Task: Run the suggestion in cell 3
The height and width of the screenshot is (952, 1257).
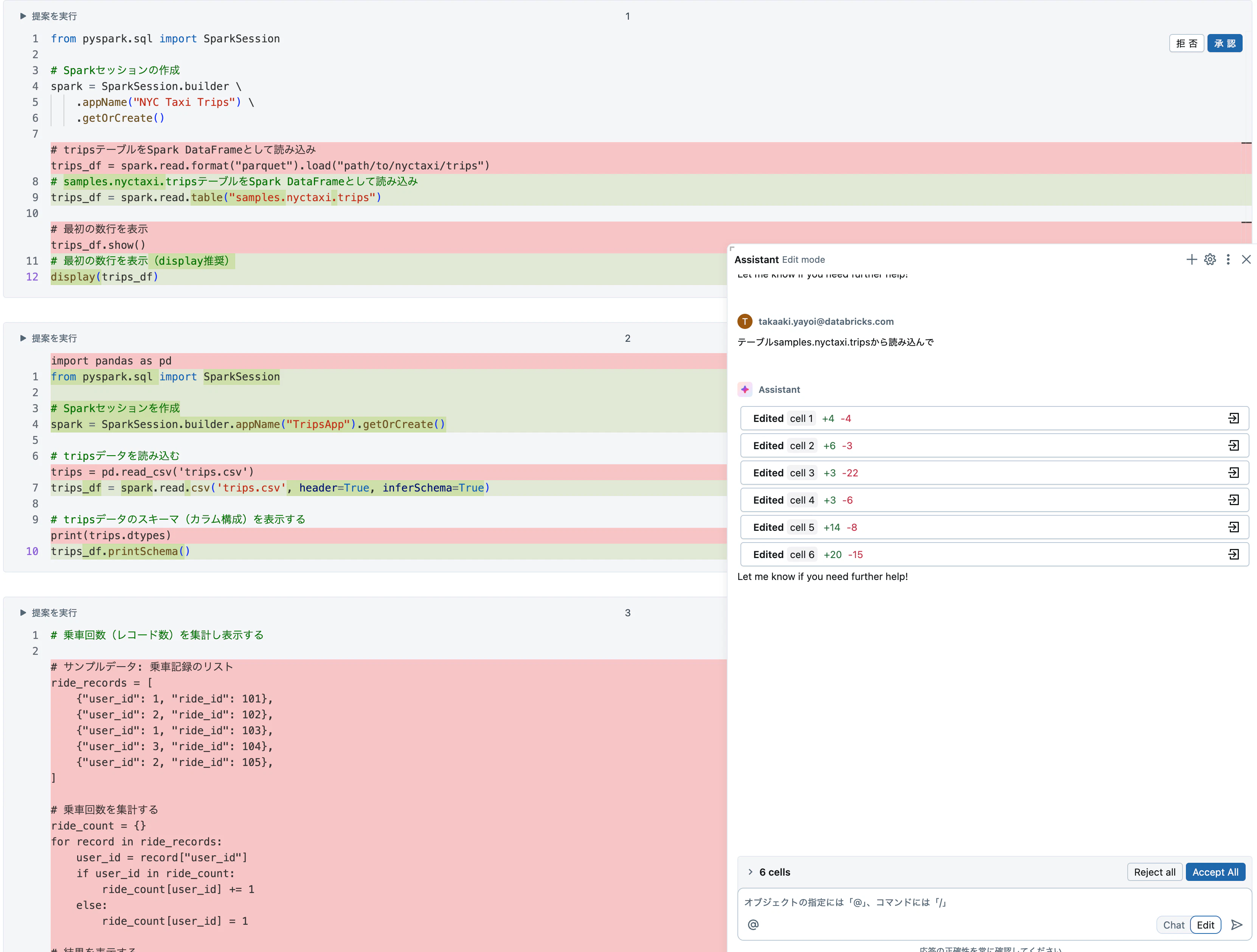Action: 48,613
